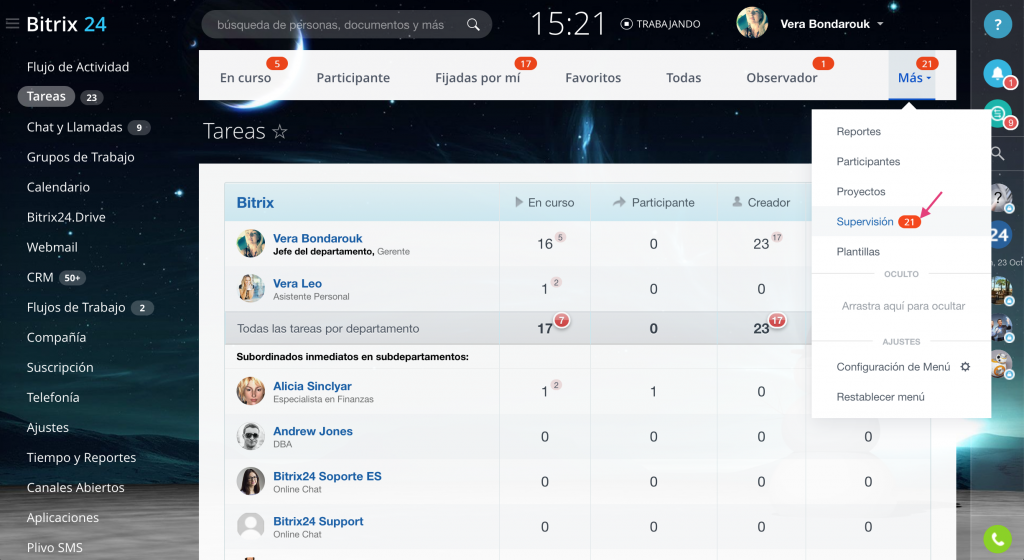Click the green phone call button

pyautogui.click(x=997, y=539)
